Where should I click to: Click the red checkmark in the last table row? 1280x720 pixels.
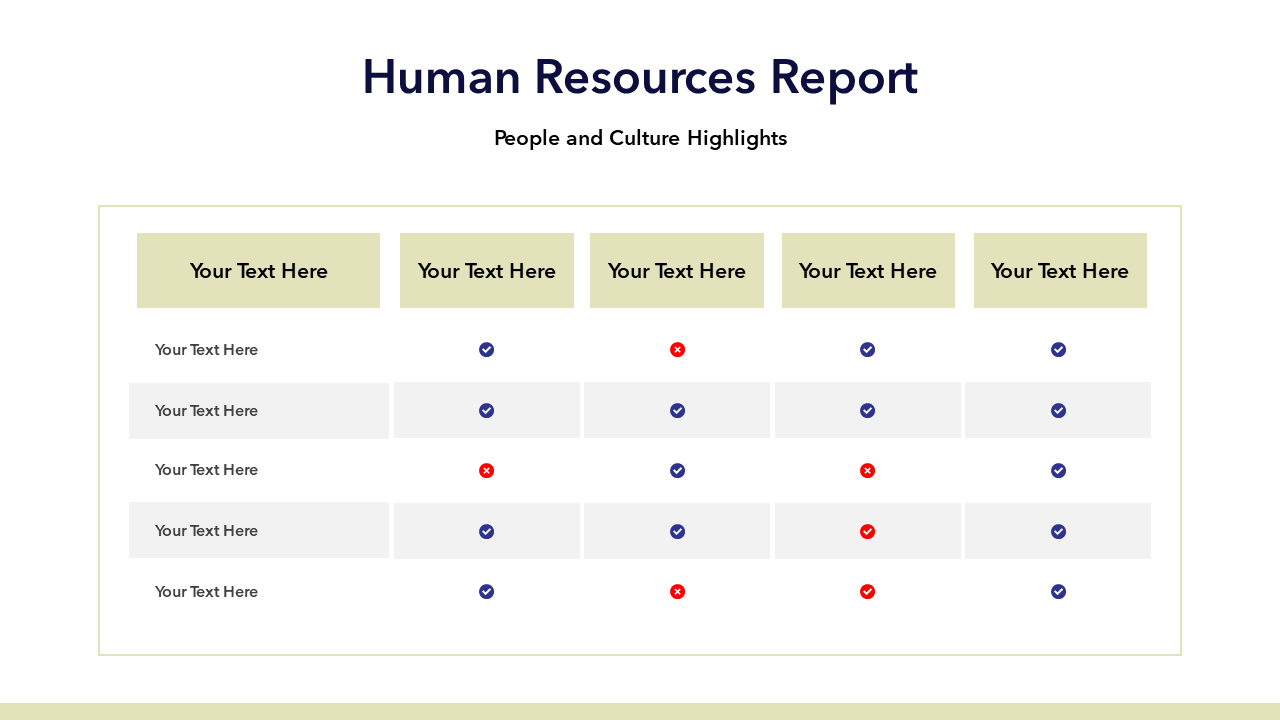coord(867,592)
